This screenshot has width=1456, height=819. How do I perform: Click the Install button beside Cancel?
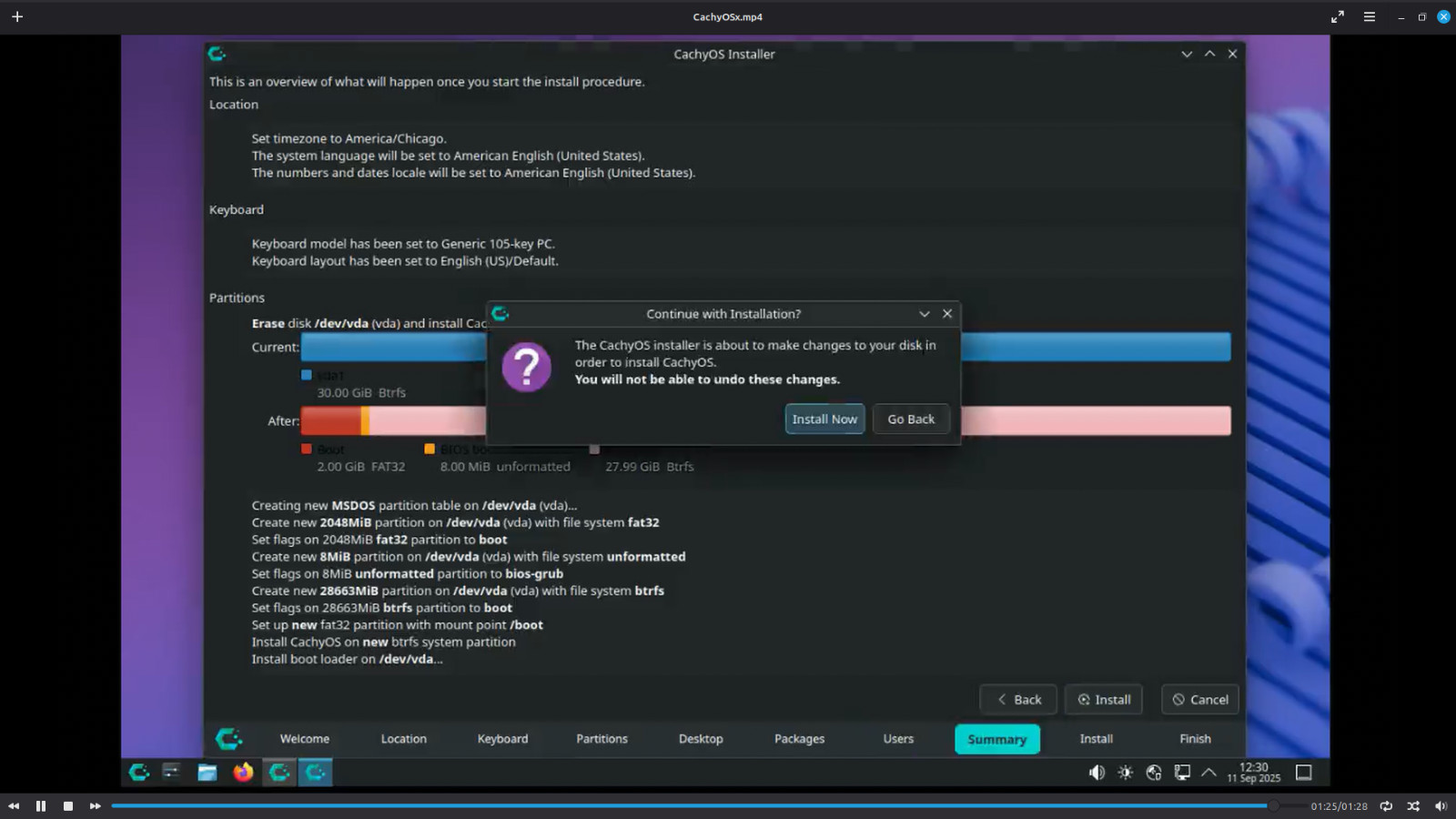(1104, 699)
